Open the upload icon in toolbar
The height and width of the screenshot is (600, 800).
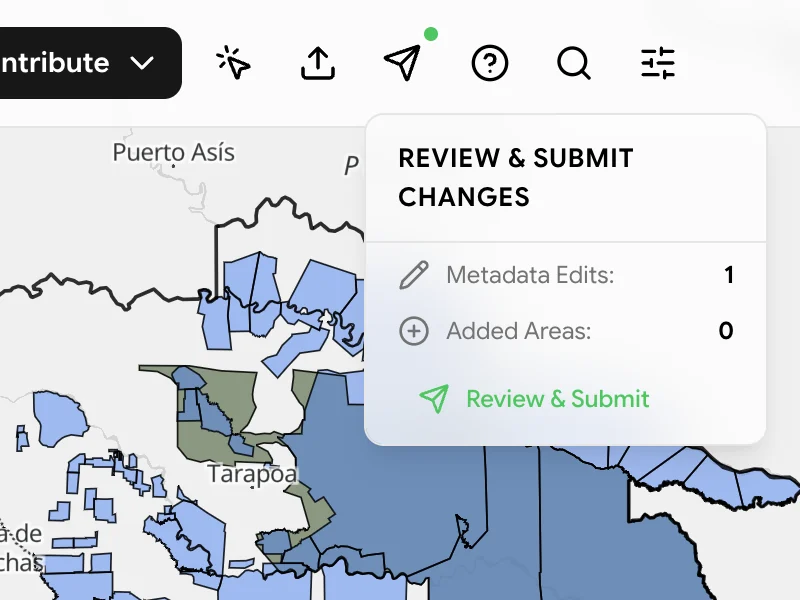pyautogui.click(x=318, y=63)
